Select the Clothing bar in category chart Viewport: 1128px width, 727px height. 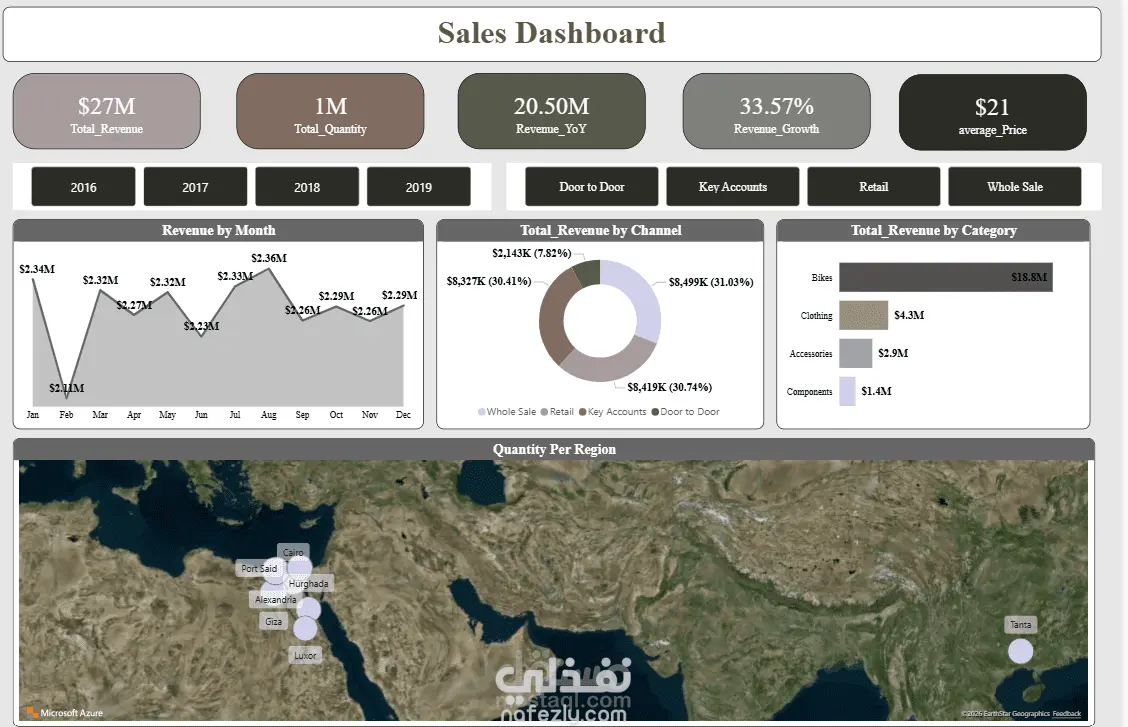tap(863, 315)
